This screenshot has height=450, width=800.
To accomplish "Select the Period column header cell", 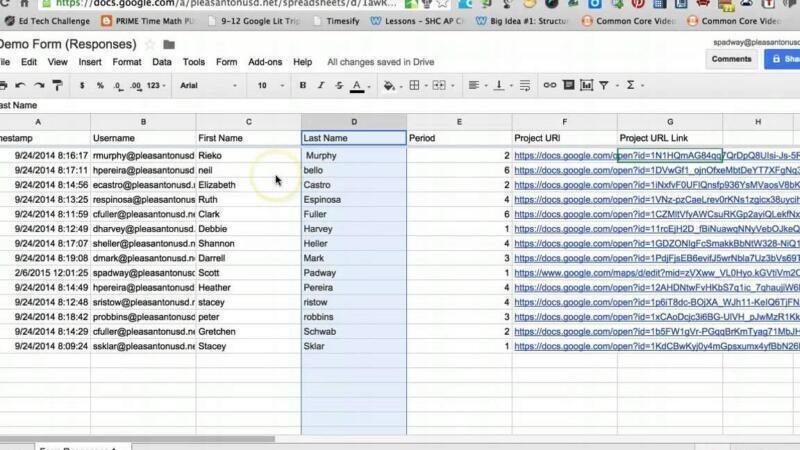I will tap(458, 138).
